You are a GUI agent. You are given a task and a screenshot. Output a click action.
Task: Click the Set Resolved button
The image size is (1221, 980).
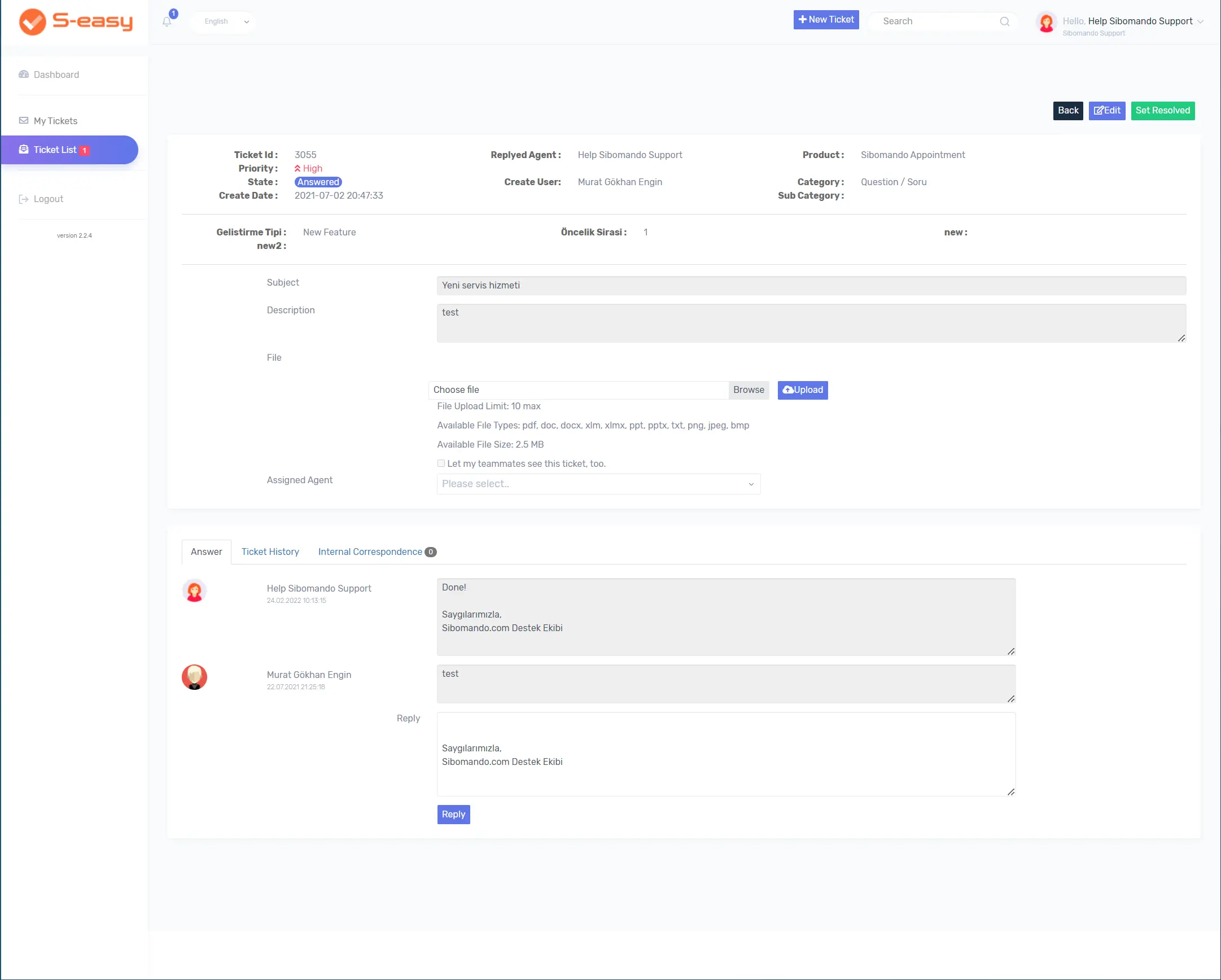(x=1163, y=111)
